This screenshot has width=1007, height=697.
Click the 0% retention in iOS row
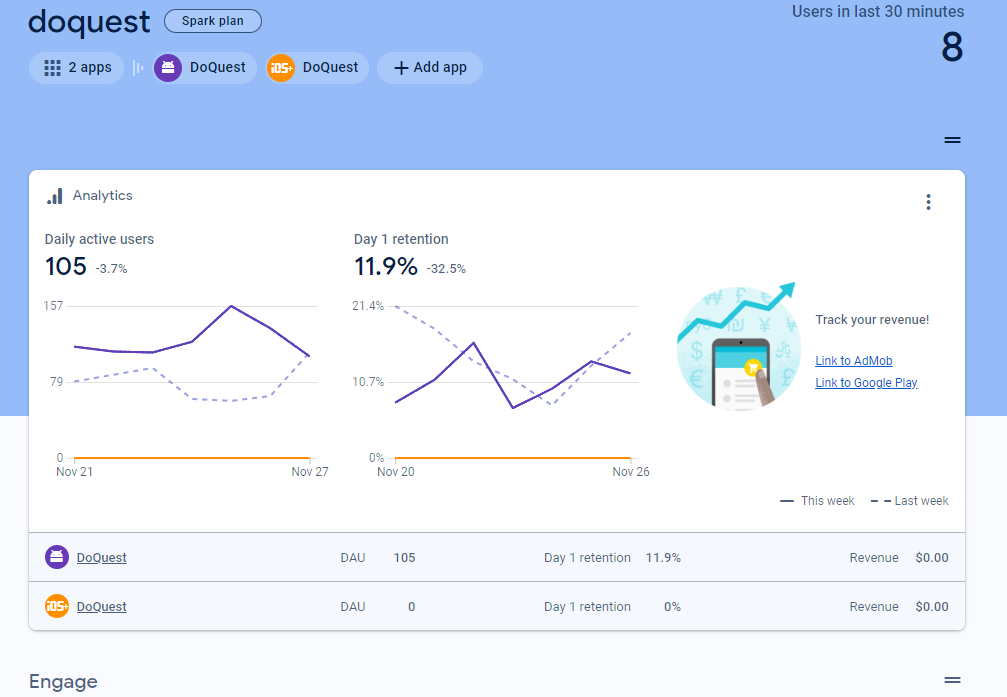click(x=672, y=606)
